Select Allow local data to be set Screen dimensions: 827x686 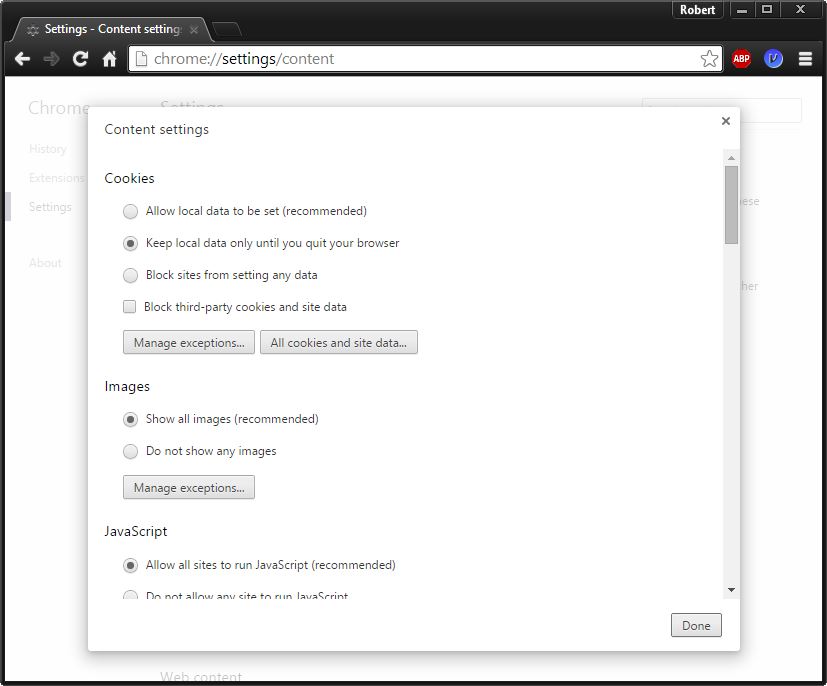coord(130,211)
